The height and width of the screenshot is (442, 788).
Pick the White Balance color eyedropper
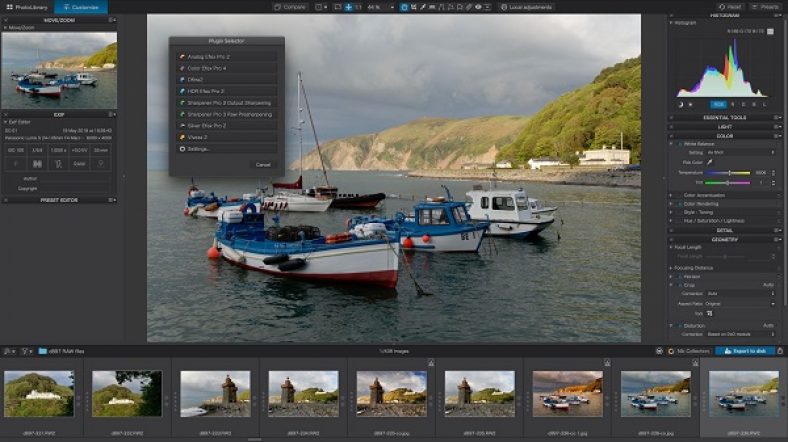(x=710, y=161)
